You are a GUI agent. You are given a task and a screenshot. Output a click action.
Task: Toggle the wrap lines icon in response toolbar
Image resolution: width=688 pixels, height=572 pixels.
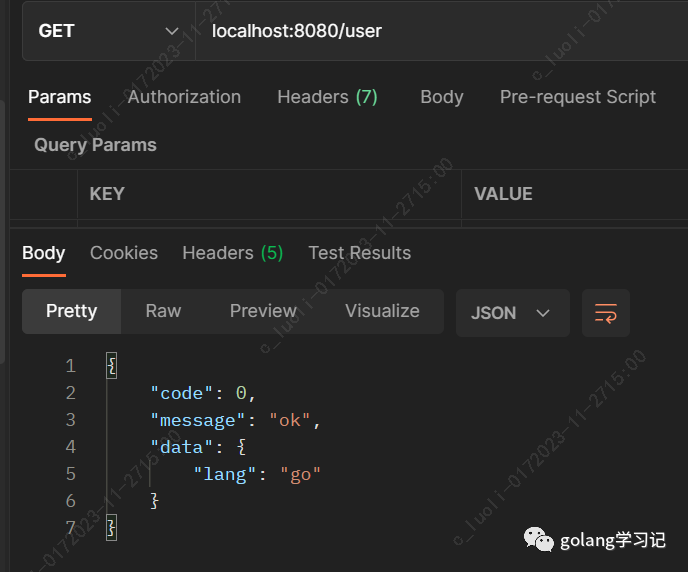click(x=605, y=313)
